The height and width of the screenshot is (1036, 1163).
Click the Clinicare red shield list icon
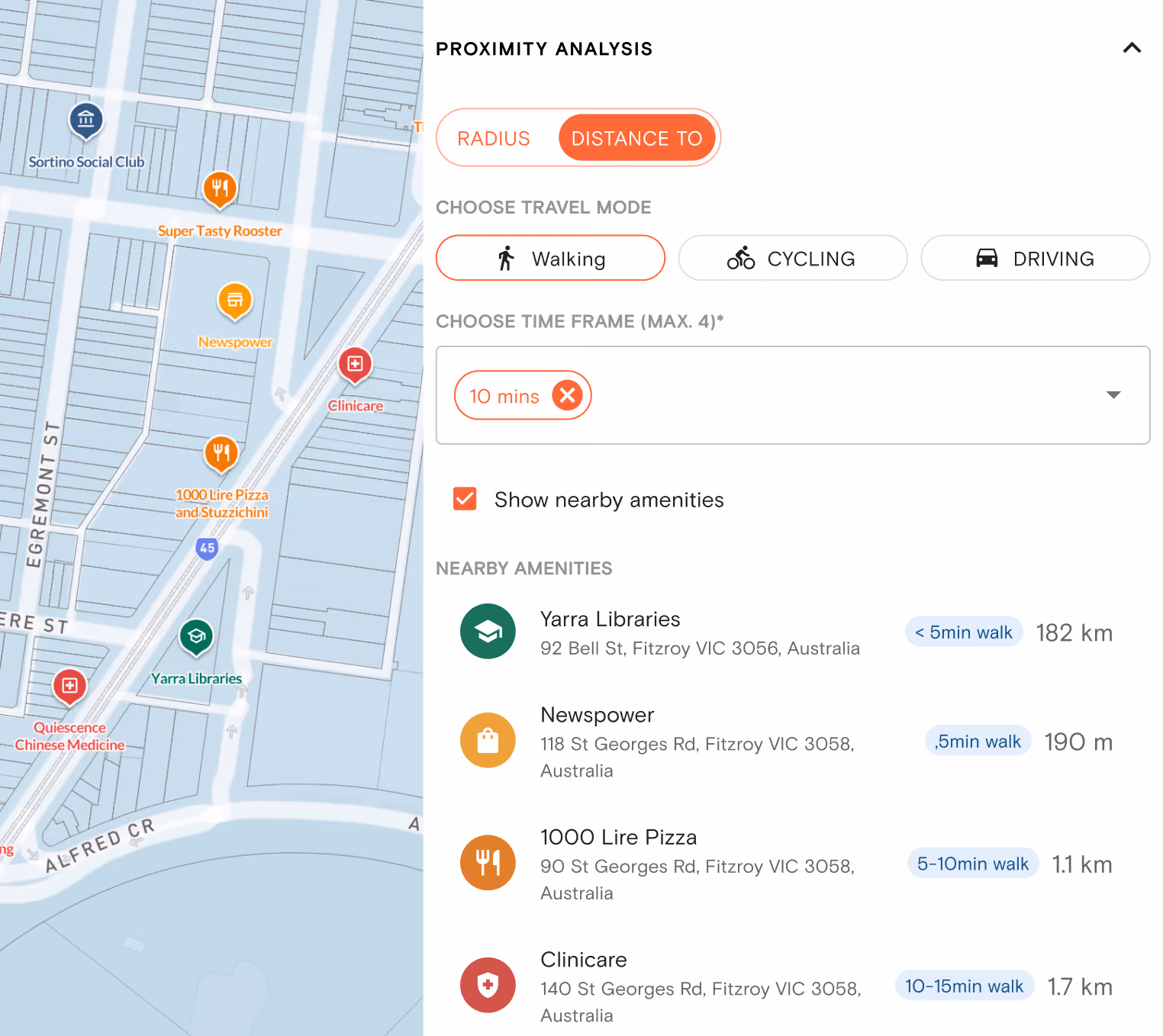(488, 985)
